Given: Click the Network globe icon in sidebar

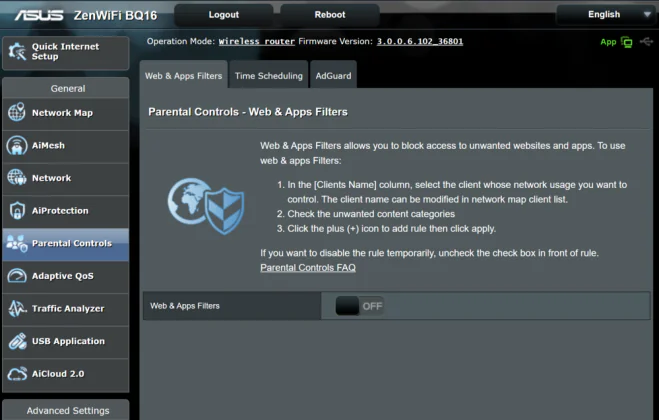Looking at the screenshot, I should click(17, 177).
